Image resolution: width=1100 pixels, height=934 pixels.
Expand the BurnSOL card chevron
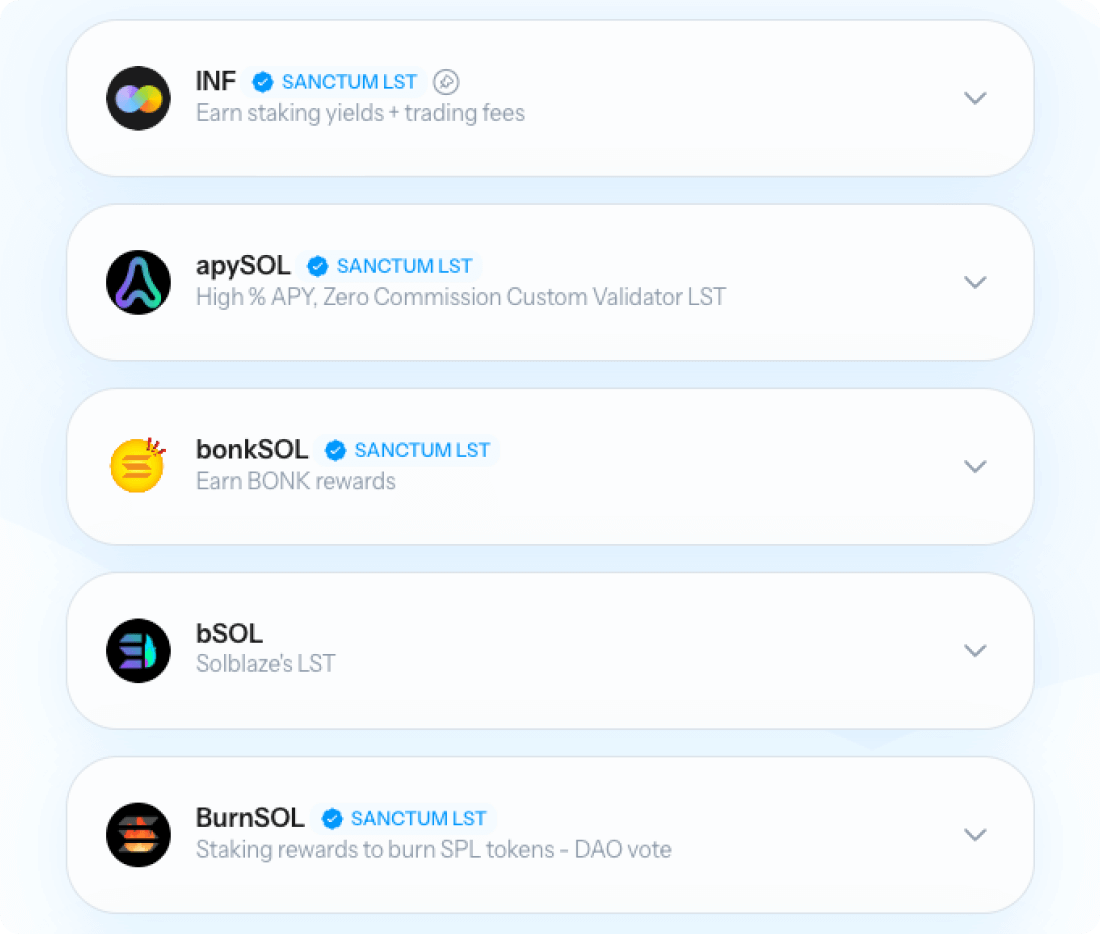[x=975, y=834]
